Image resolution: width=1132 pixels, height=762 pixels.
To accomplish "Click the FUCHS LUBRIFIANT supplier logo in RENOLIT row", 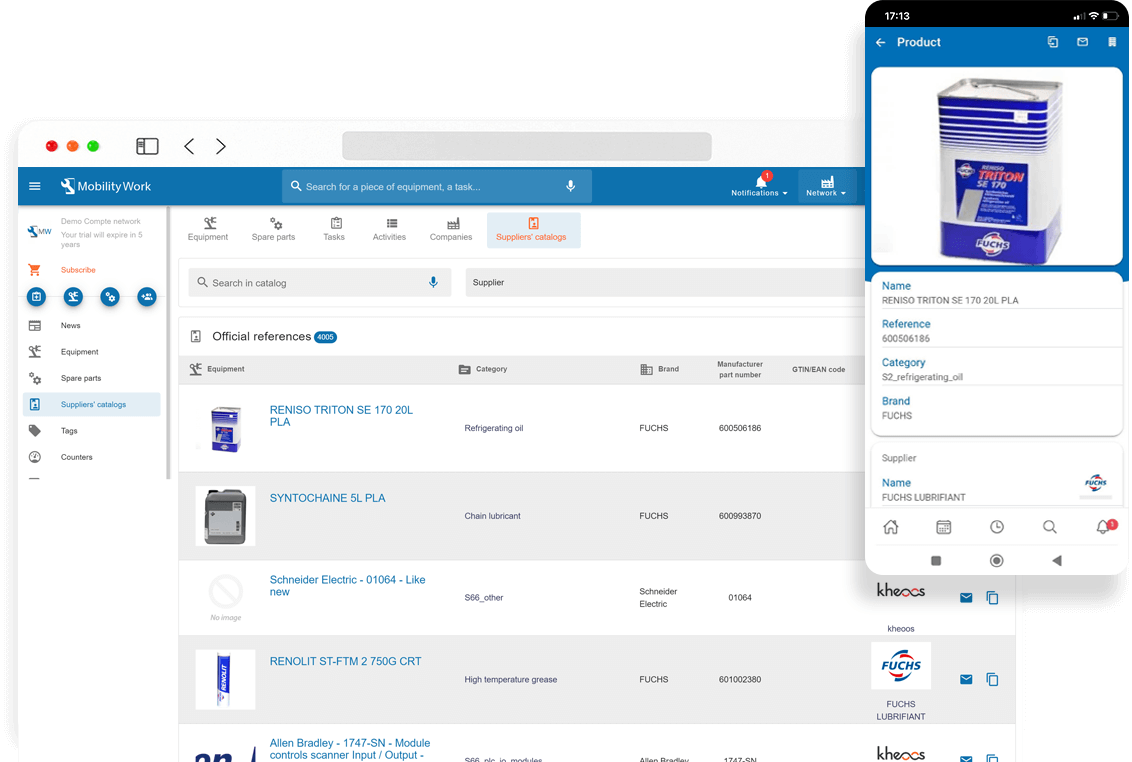I will [x=901, y=666].
